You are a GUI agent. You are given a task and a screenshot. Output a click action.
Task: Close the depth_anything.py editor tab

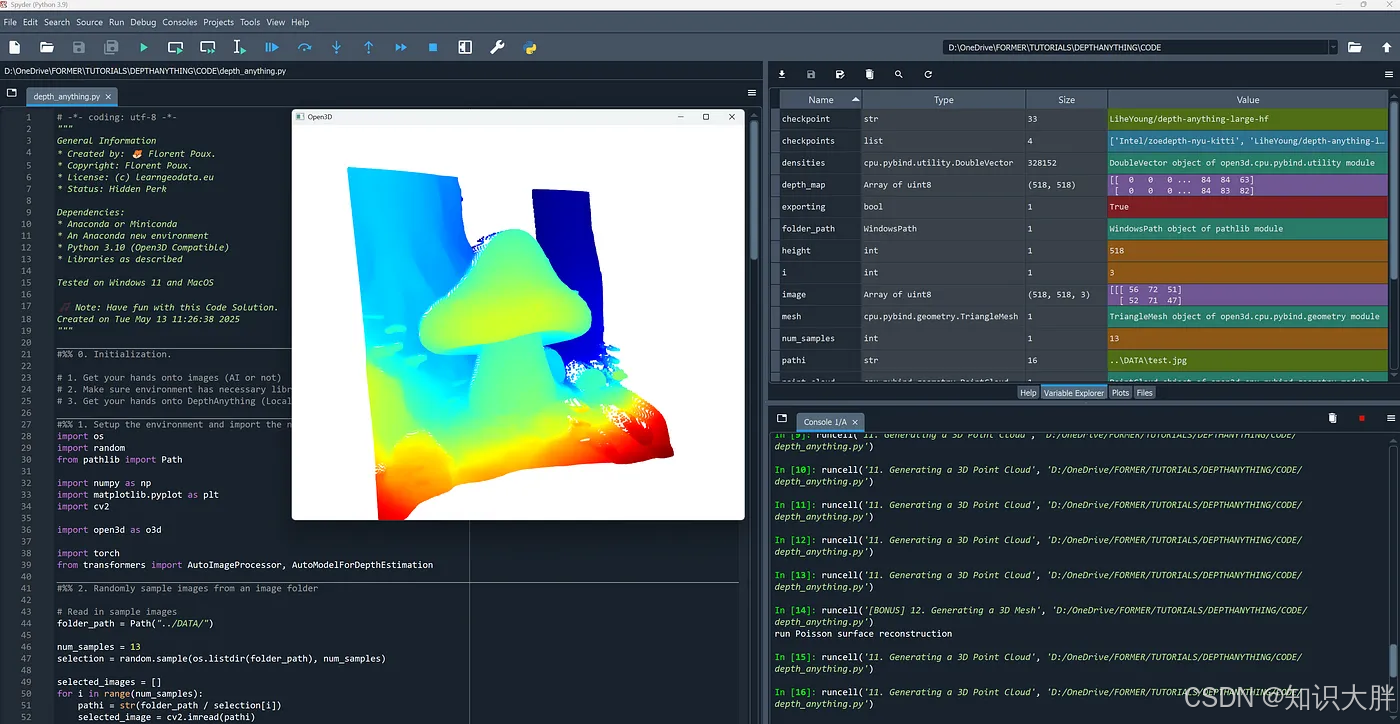pos(110,97)
